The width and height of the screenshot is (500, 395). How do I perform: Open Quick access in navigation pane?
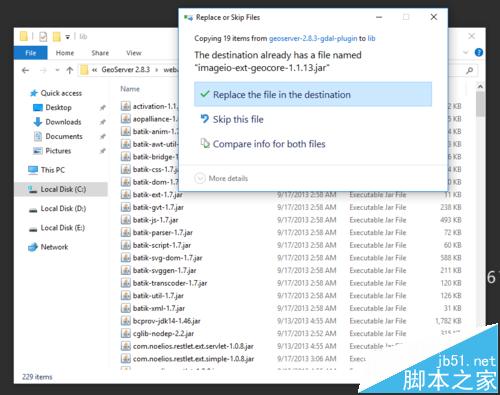[61, 93]
